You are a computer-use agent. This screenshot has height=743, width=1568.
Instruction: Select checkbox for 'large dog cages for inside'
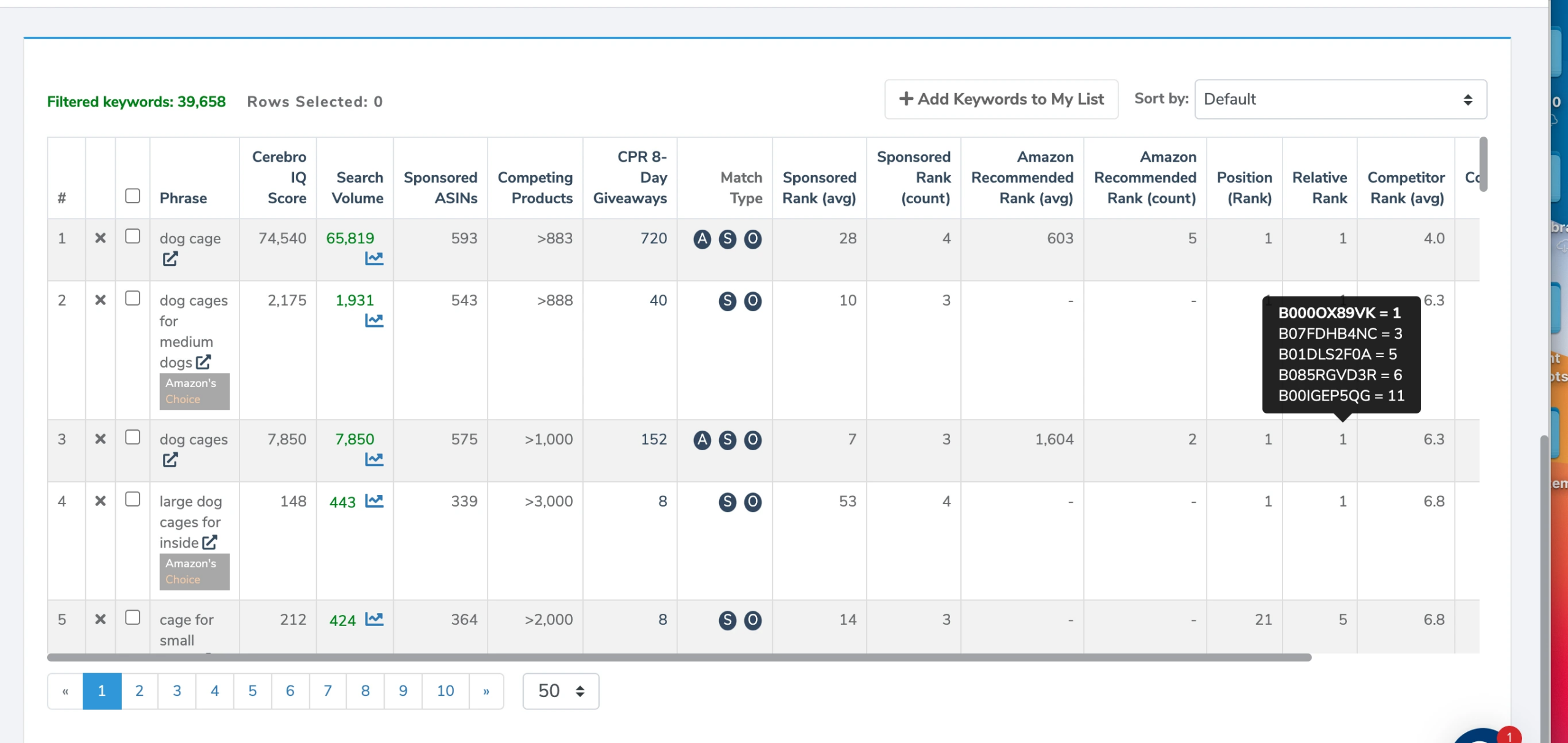pyautogui.click(x=132, y=499)
